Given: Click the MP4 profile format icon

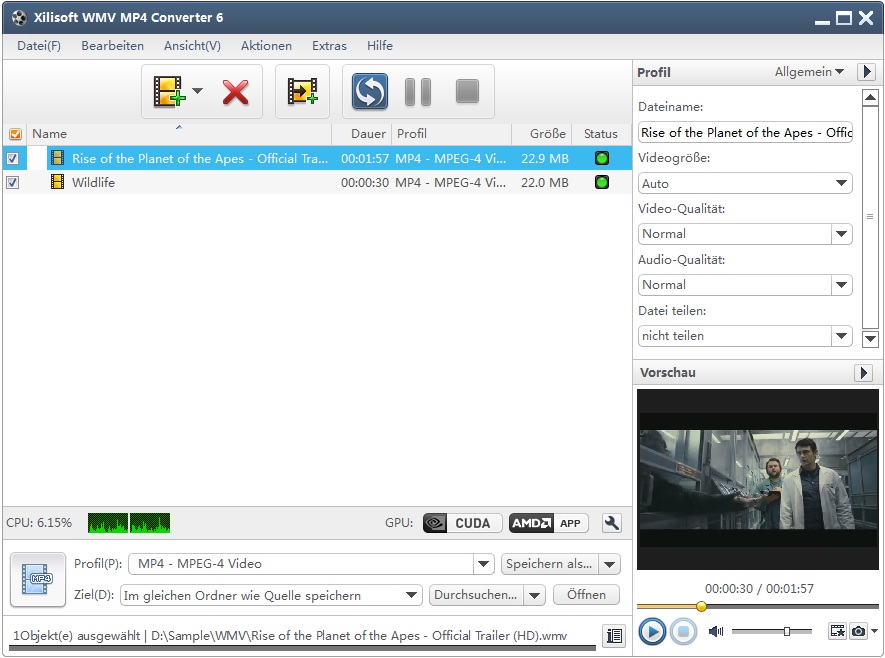Looking at the screenshot, I should (x=38, y=580).
